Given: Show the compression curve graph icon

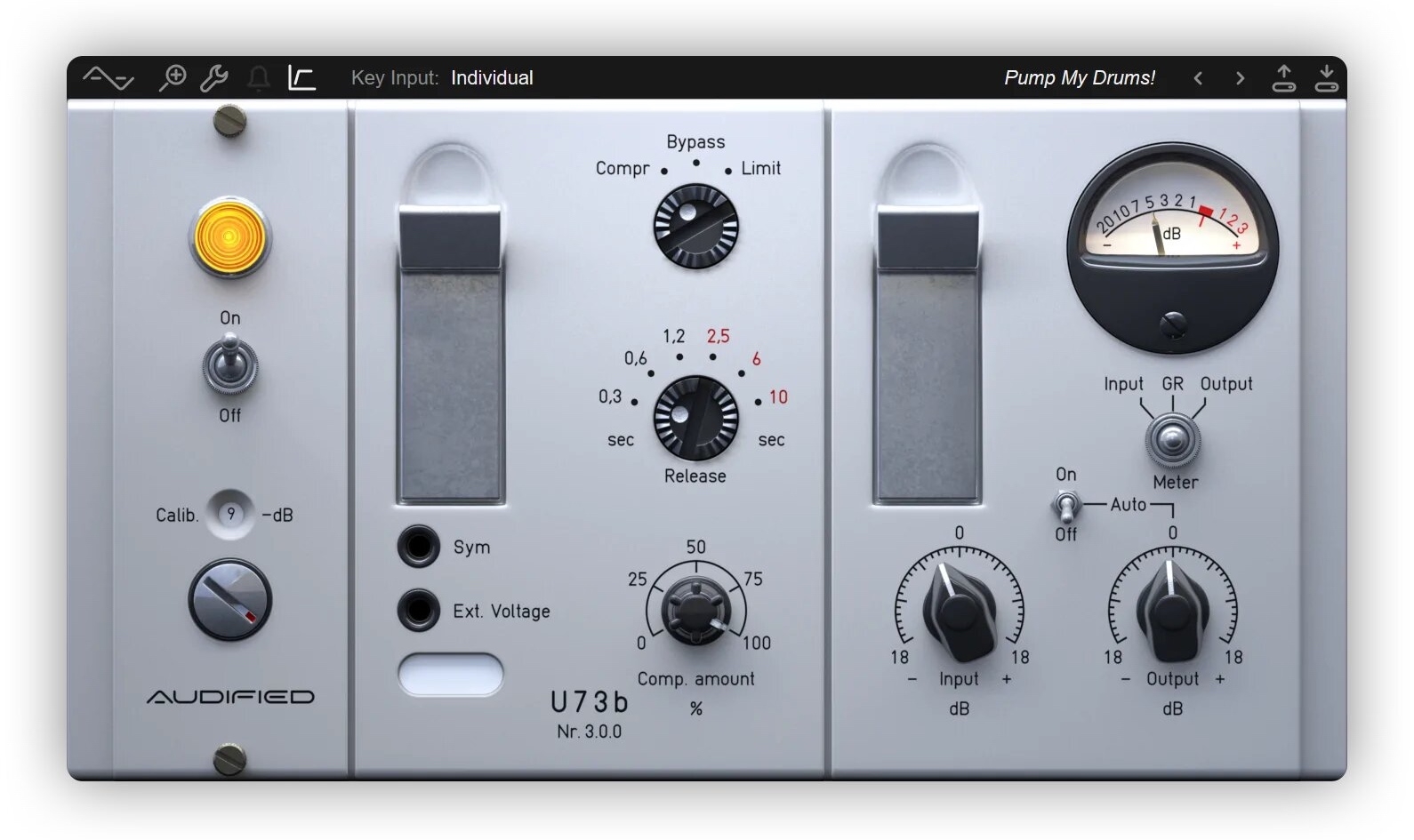Looking at the screenshot, I should tap(301, 78).
